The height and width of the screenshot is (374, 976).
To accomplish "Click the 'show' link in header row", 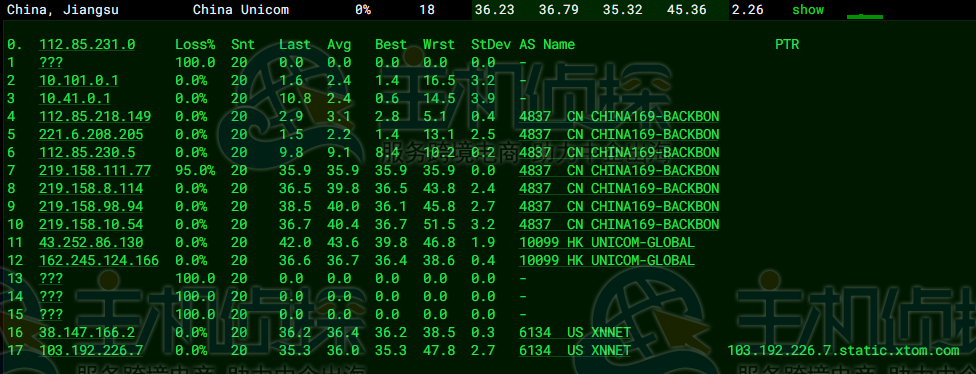I will tap(807, 10).
